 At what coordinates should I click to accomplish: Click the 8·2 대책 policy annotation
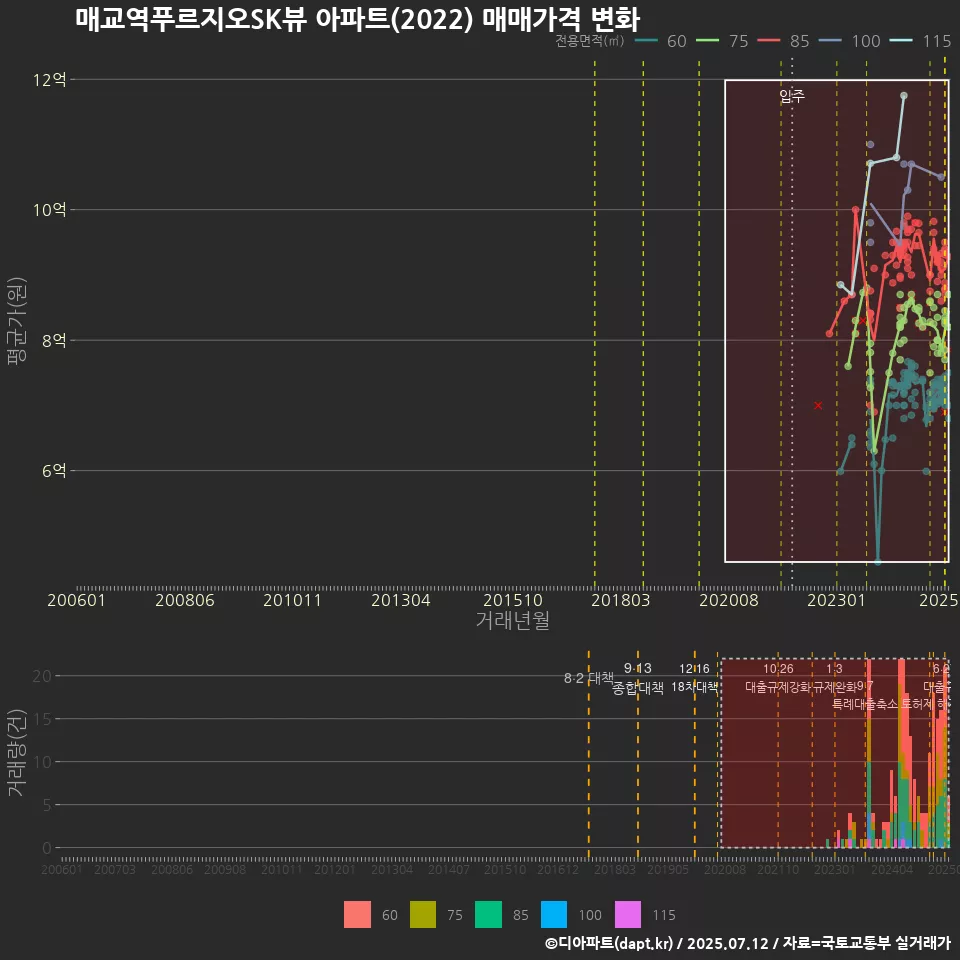588,678
